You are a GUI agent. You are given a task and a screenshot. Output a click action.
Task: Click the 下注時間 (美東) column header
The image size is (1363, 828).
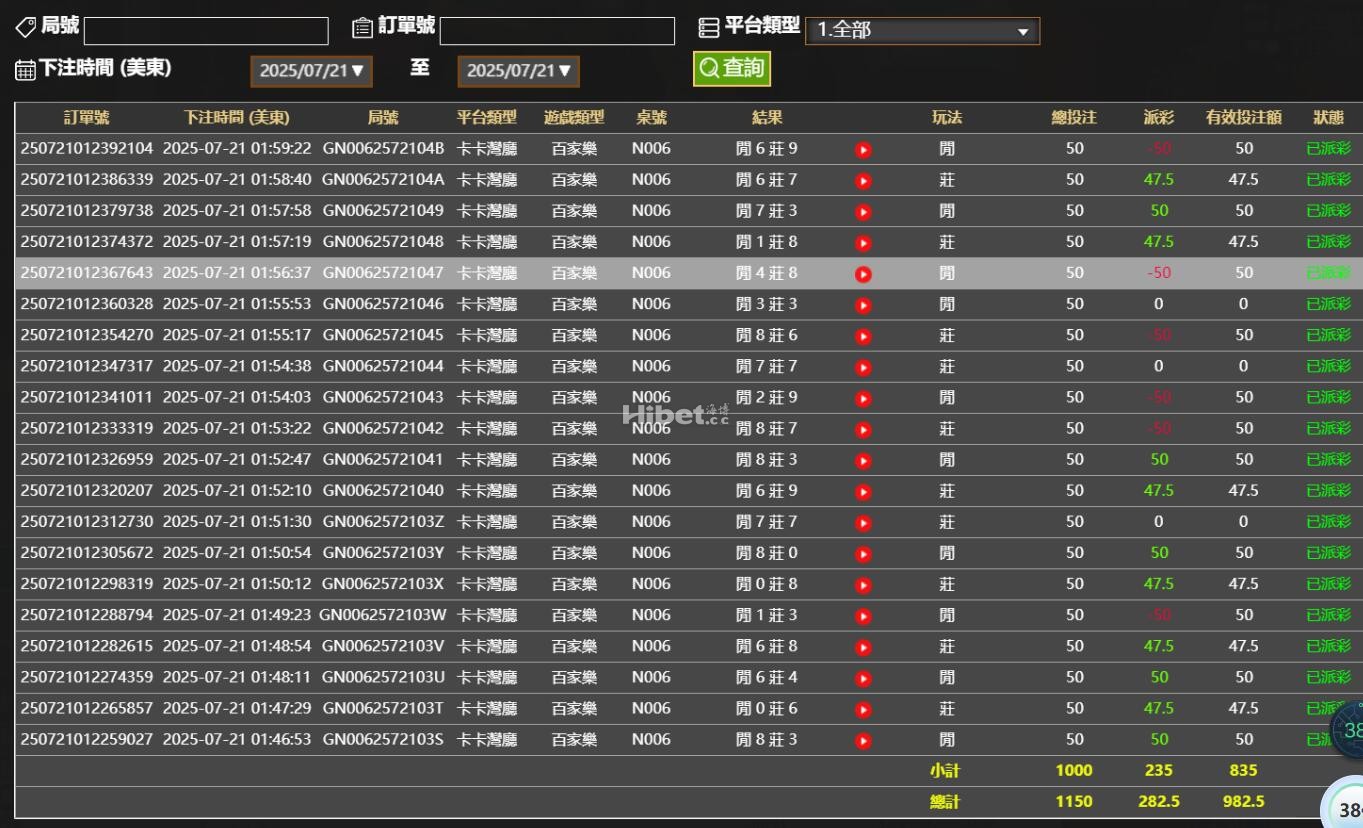tap(236, 118)
